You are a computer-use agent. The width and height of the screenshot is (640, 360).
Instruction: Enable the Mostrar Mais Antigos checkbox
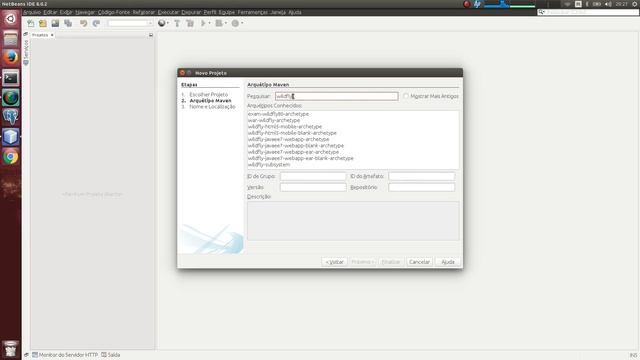pos(406,96)
